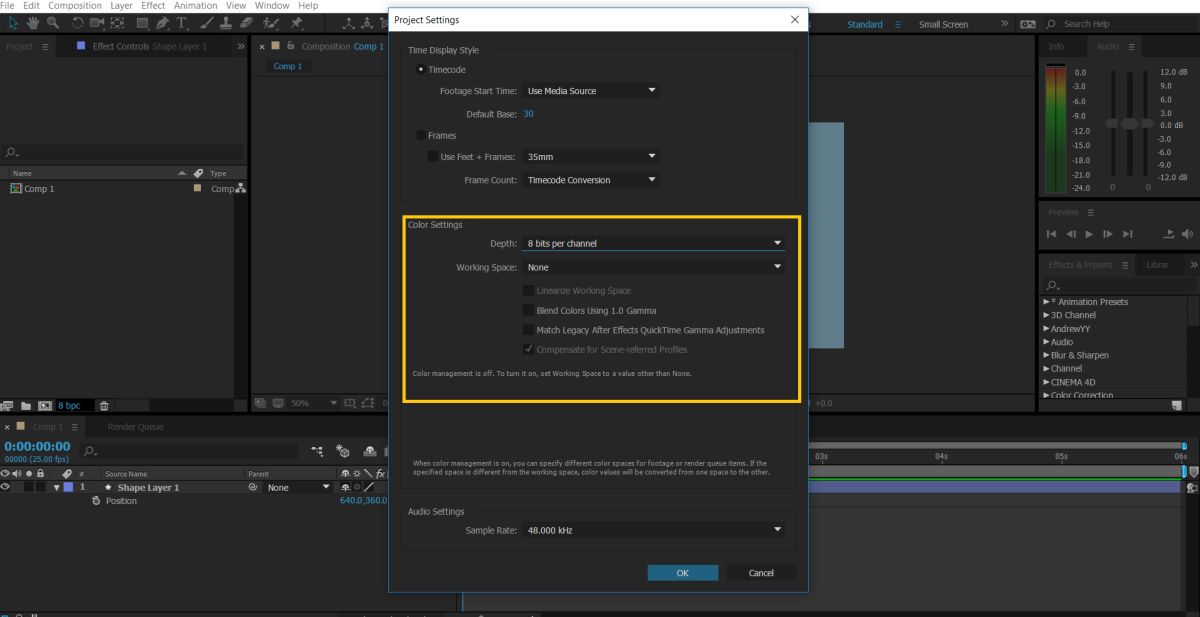Screen dimensions: 1200x617
Task: Select the Pan Behind anchor point tool
Action: click(x=117, y=23)
